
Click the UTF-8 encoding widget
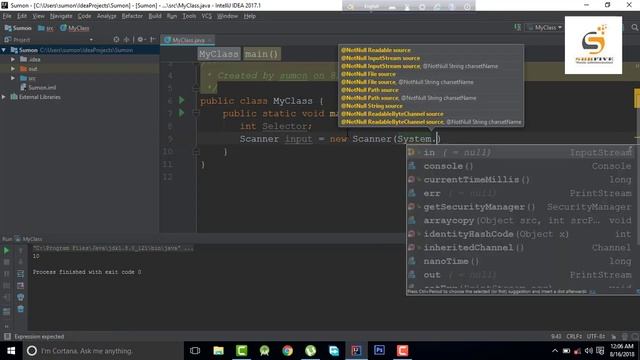click(596, 336)
